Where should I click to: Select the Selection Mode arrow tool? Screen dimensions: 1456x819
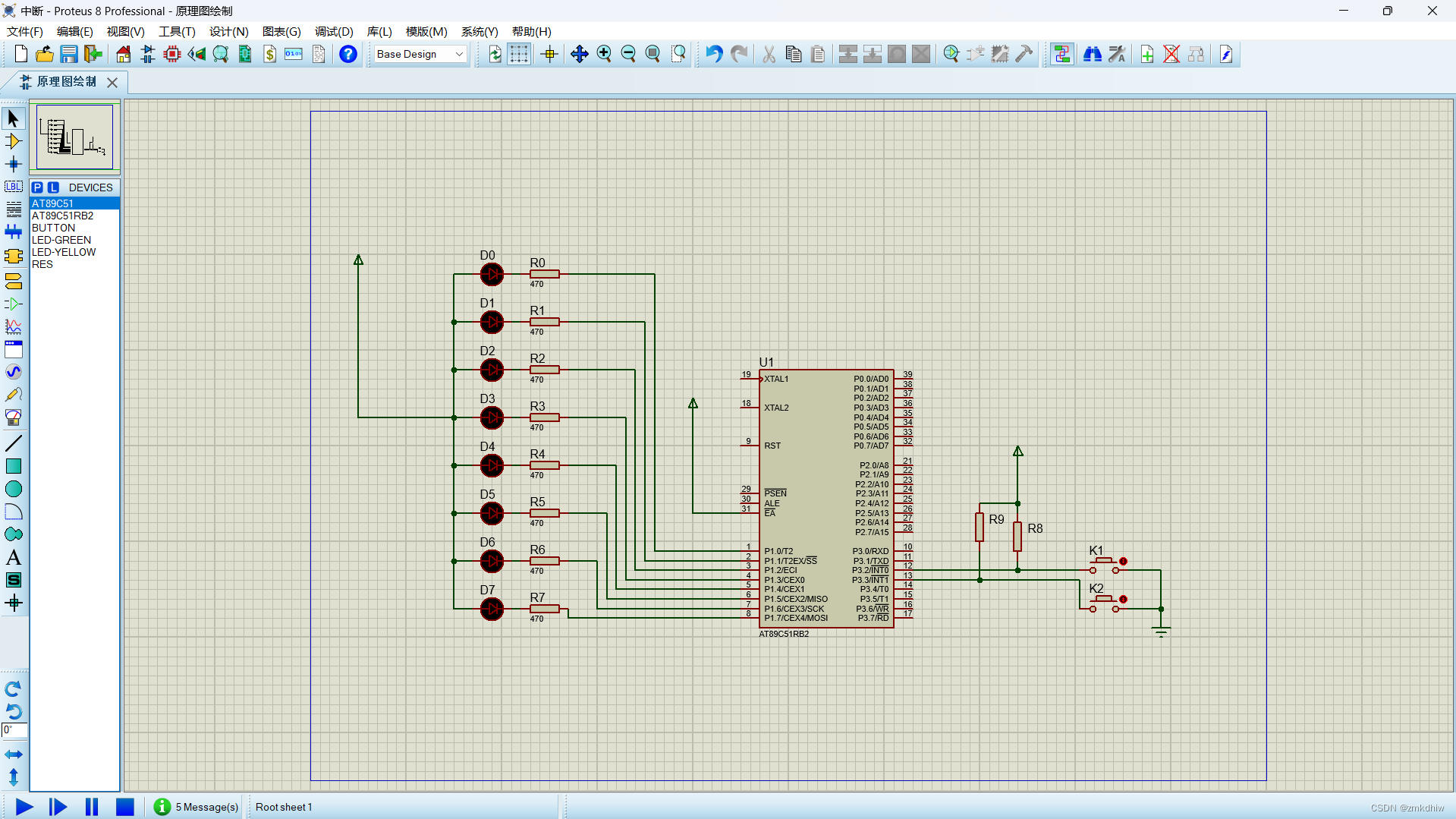[13, 118]
